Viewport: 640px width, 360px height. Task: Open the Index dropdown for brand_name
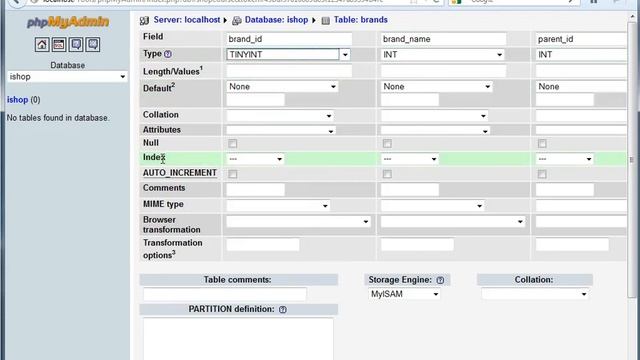[409, 159]
